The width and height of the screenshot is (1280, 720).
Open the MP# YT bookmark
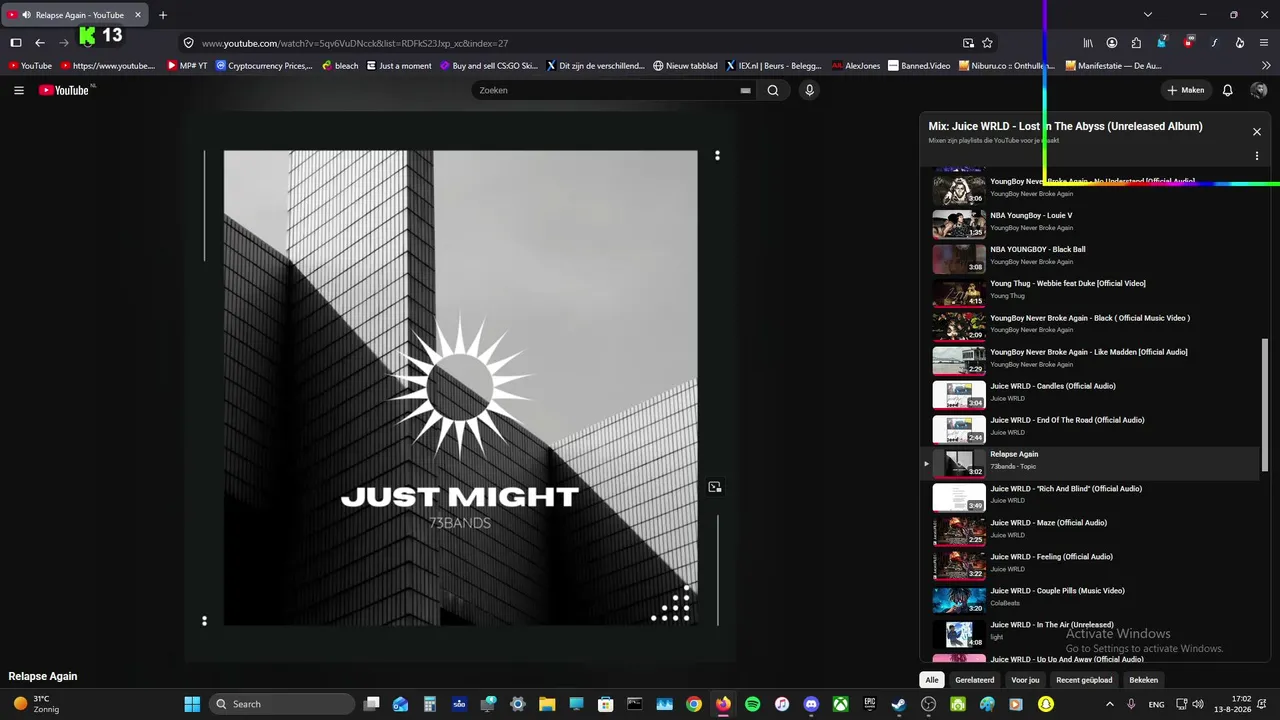[x=187, y=66]
